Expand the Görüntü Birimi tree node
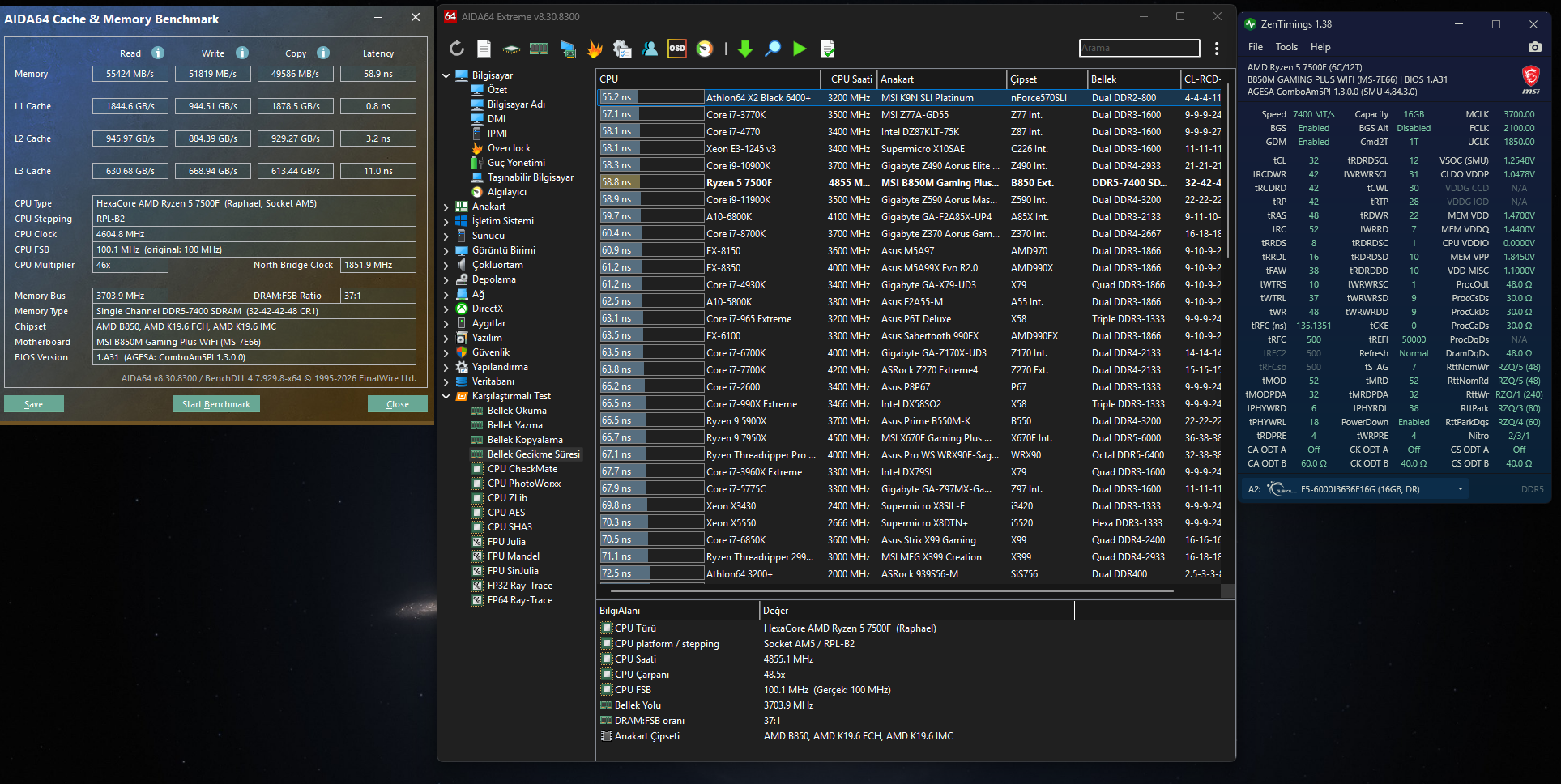The width and height of the screenshot is (1561, 784). coord(446,250)
